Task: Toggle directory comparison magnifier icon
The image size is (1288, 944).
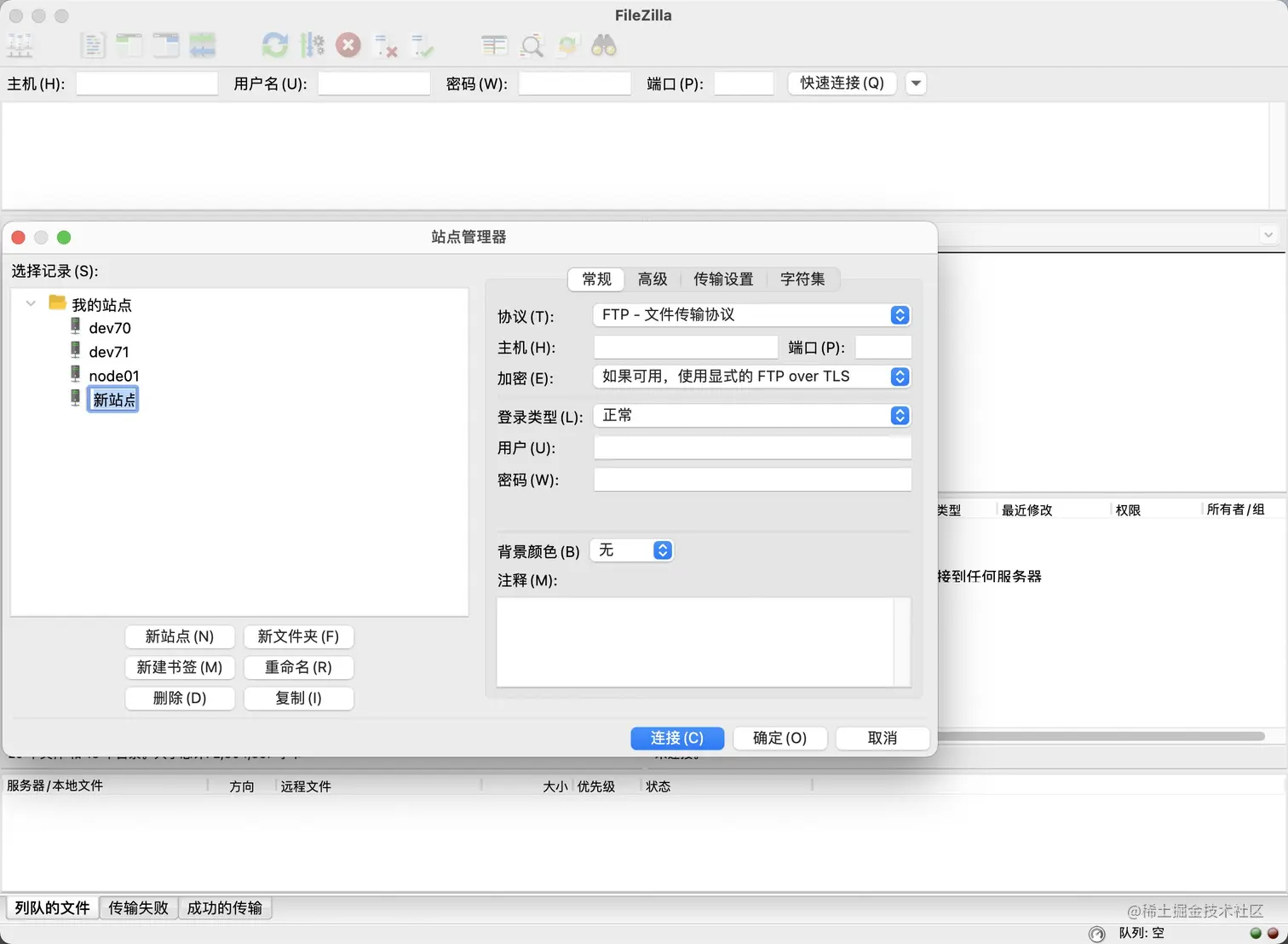Action: [532, 45]
